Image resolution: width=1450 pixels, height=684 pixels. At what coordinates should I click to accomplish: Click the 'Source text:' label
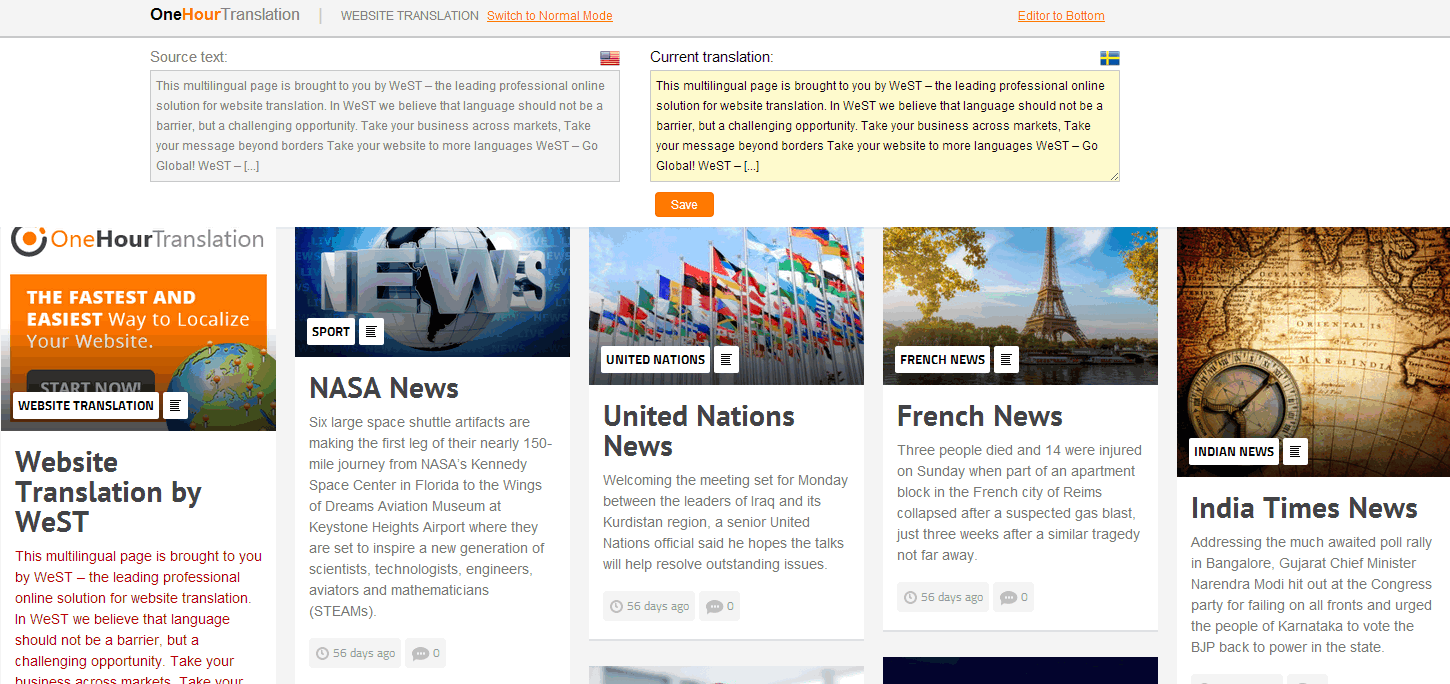tap(189, 57)
